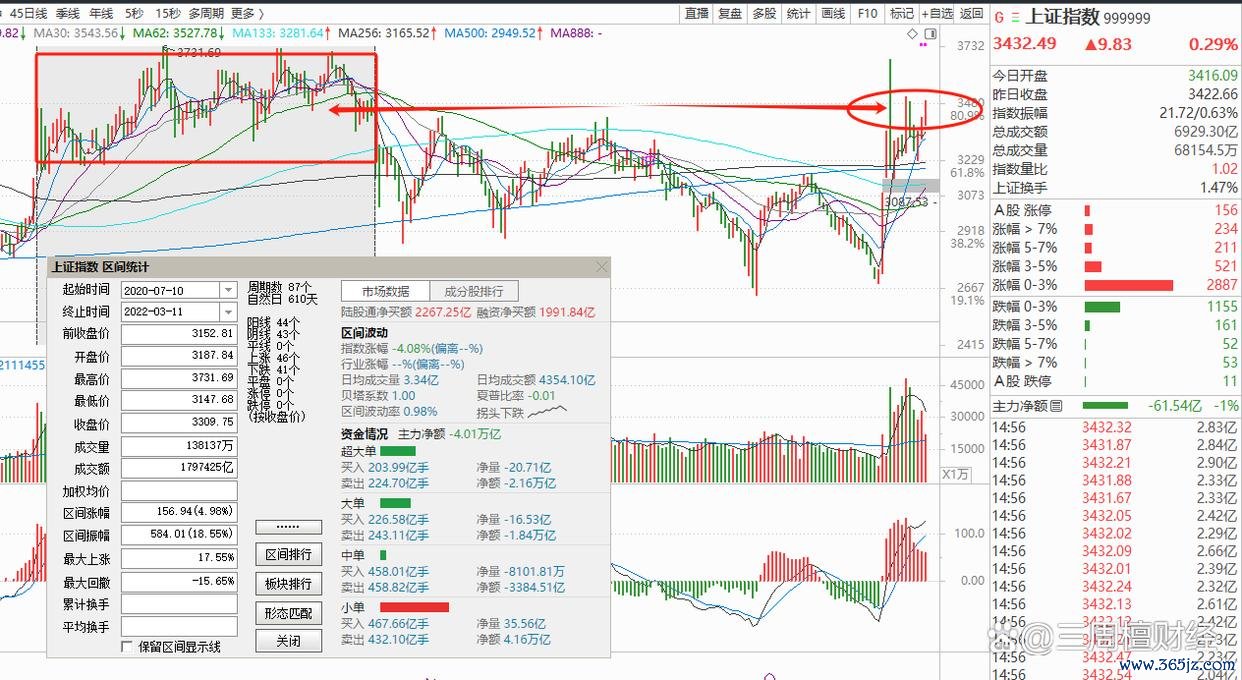The image size is (1242, 680).
Task: Expand the 终止时间 date dropdown
Action: [228, 312]
